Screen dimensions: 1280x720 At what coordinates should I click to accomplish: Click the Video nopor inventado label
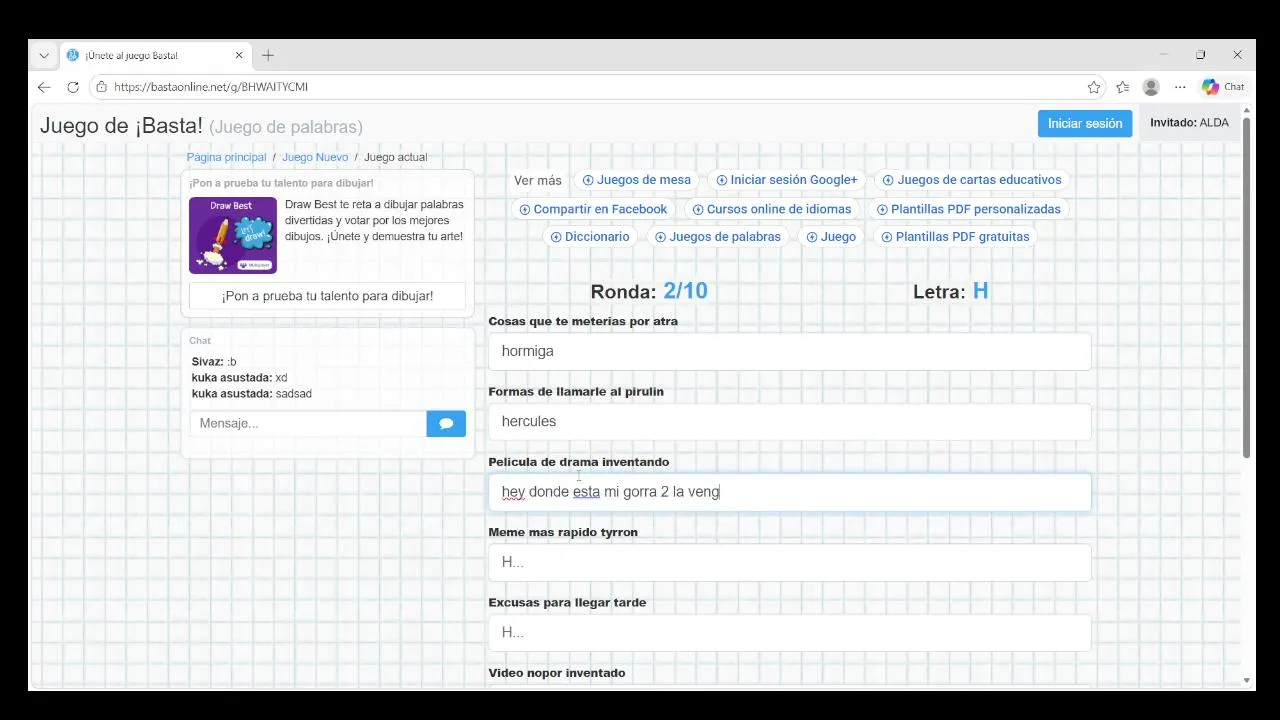tap(557, 673)
